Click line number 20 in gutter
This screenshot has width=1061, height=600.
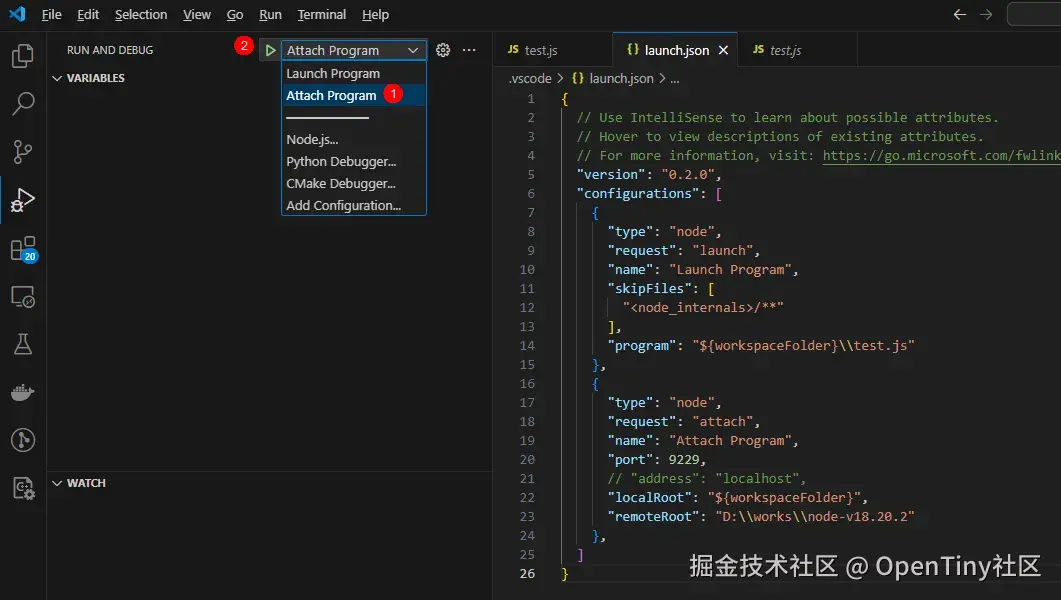[x=527, y=459]
